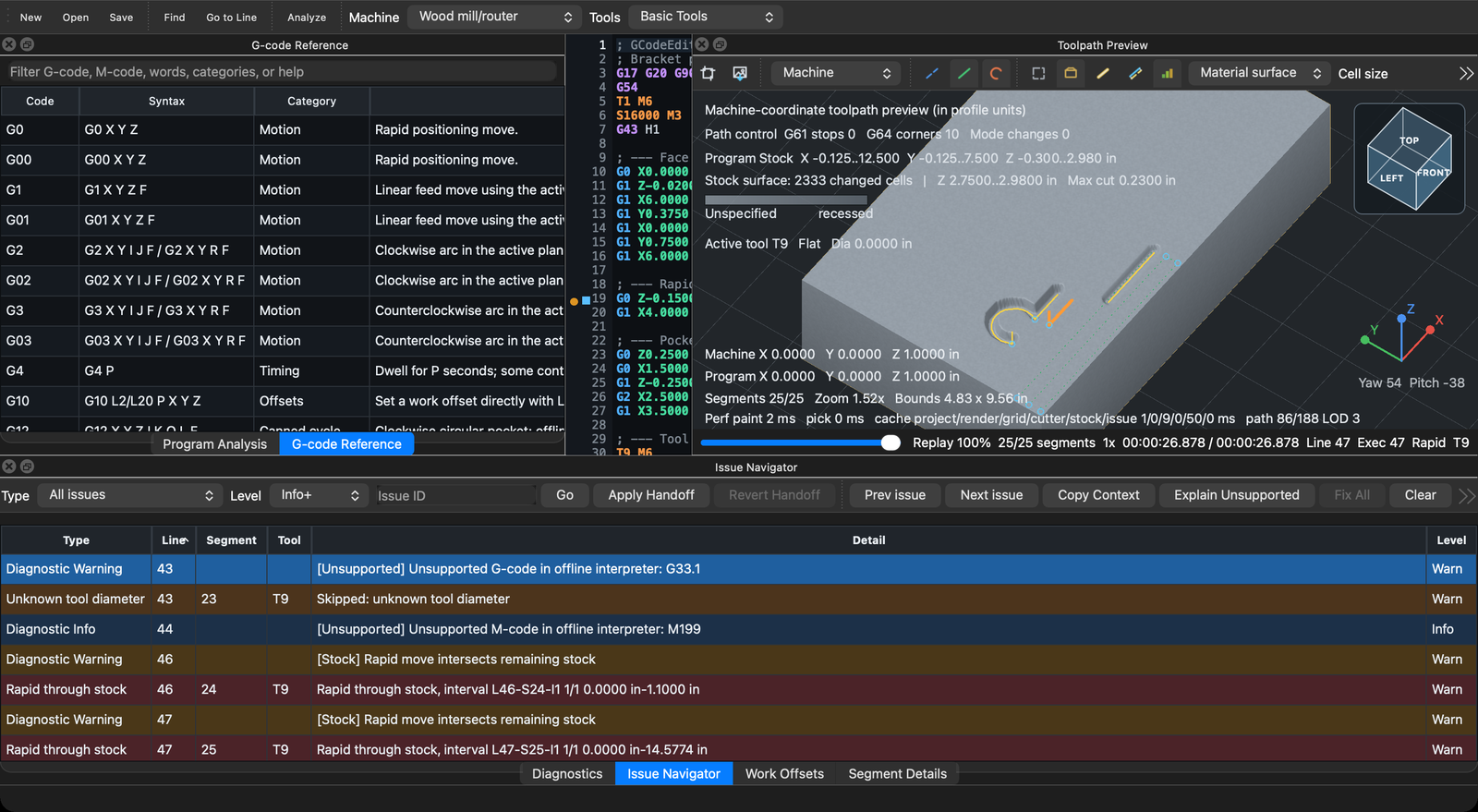
Task: Expand Toolpath Preview toolbar overflow chevrons
Action: [1466, 73]
